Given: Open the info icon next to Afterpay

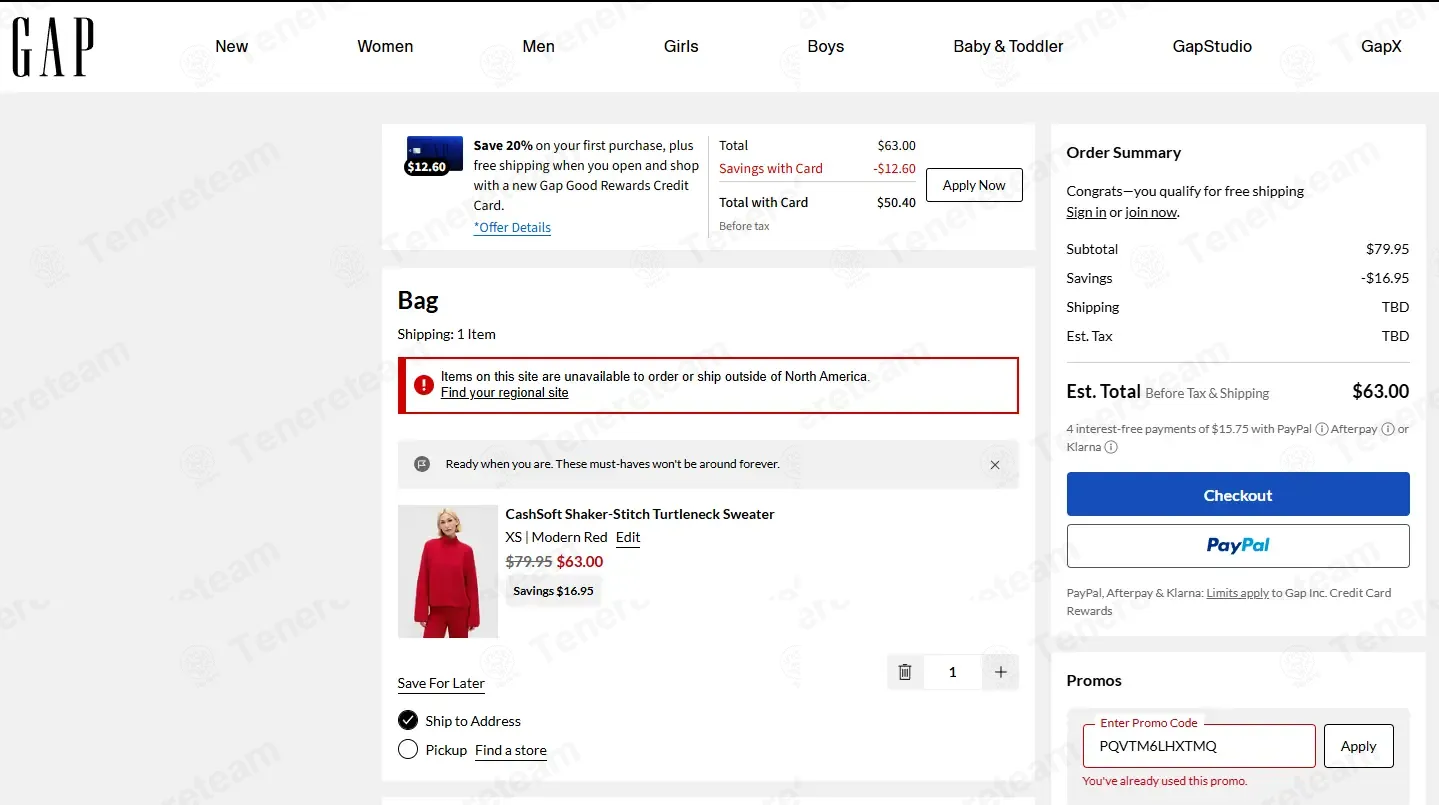Looking at the screenshot, I should click(1388, 429).
